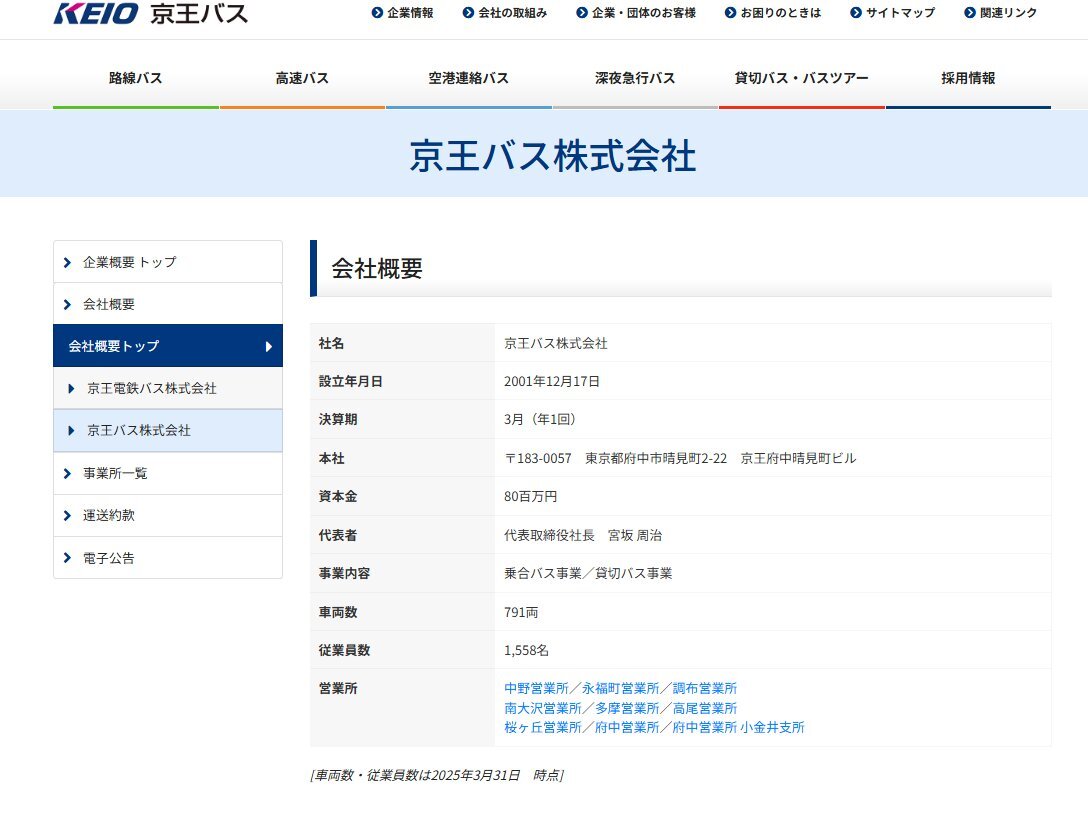1088x835 pixels.
Task: Open 会社の取組み header link
Action: pyautogui.click(x=513, y=12)
